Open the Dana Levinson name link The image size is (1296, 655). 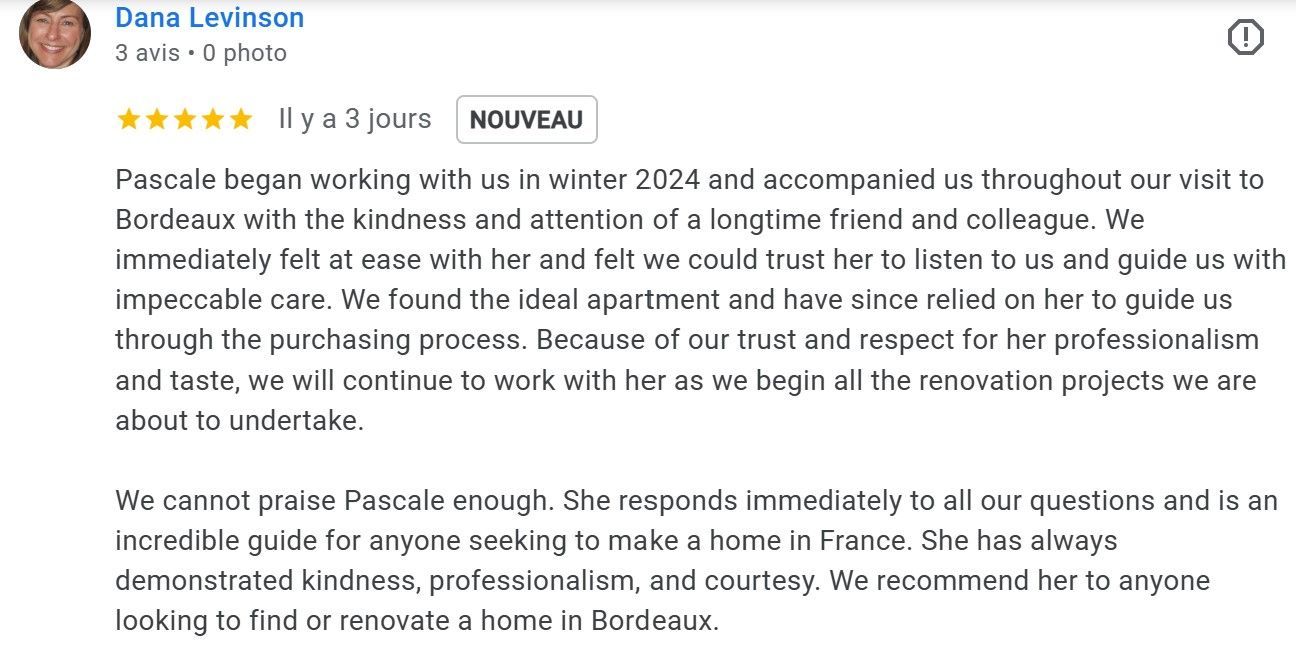pos(209,18)
